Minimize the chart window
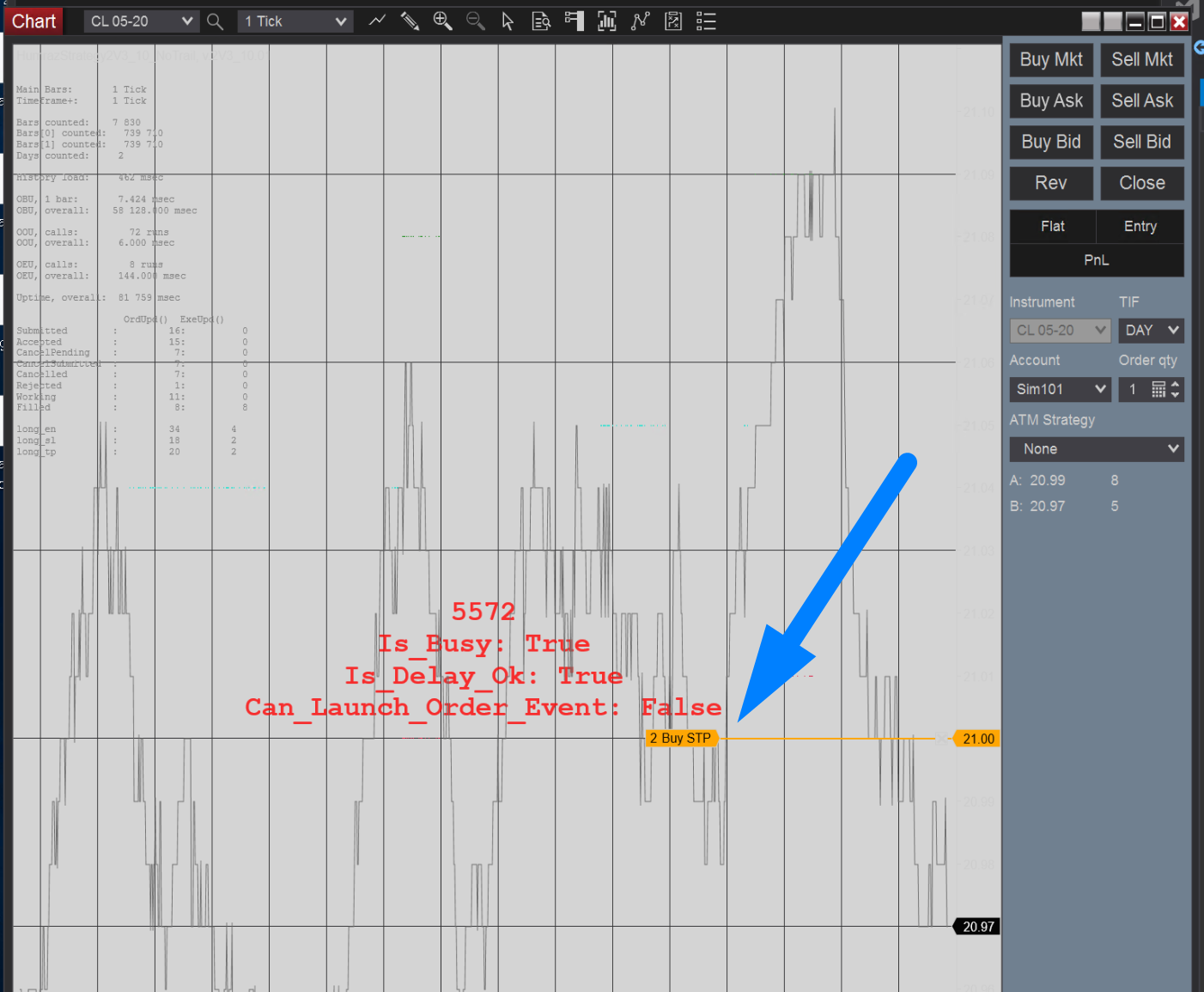This screenshot has width=1204, height=992. tap(1135, 21)
